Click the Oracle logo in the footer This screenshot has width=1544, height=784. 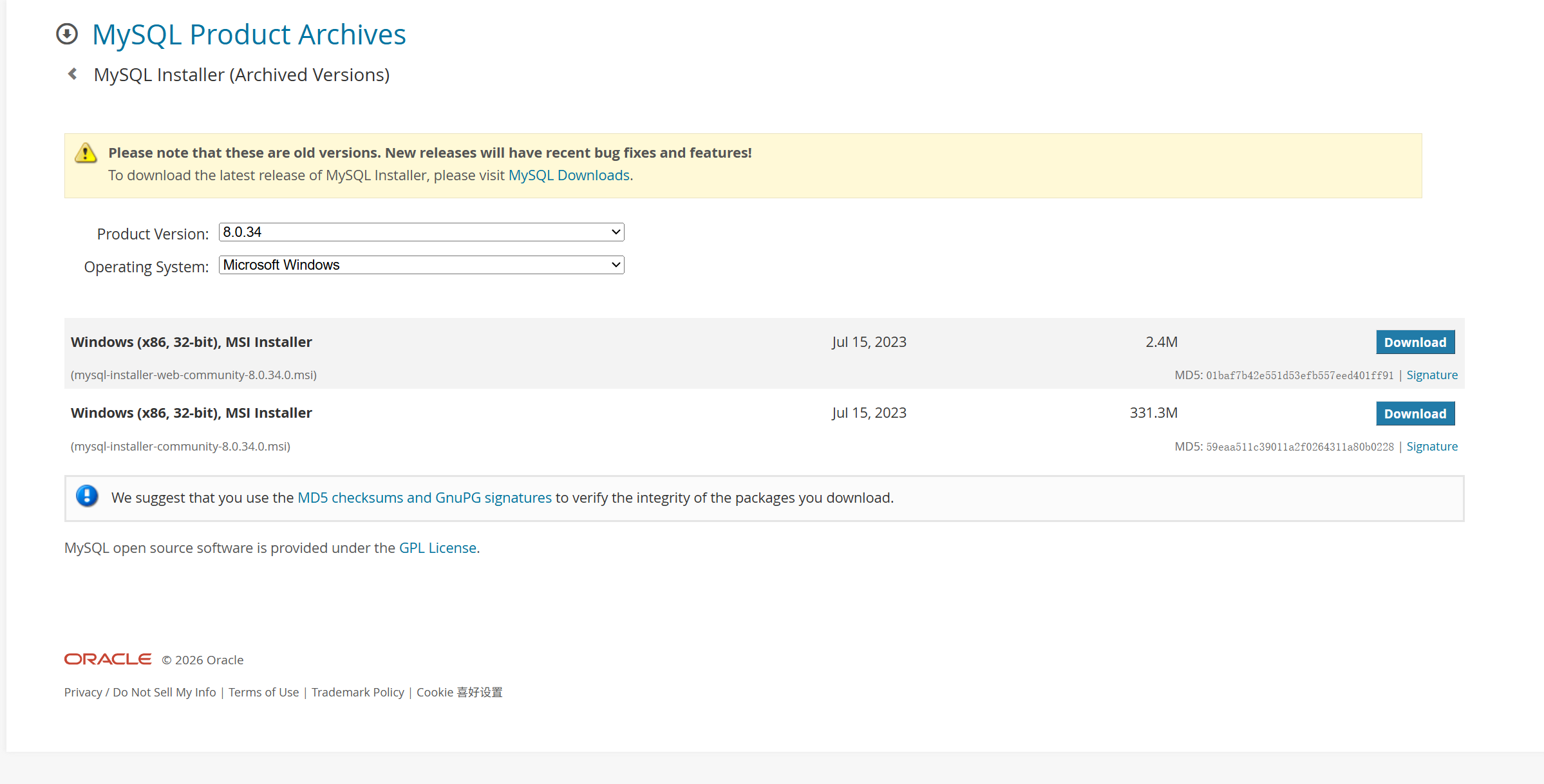tap(108, 659)
